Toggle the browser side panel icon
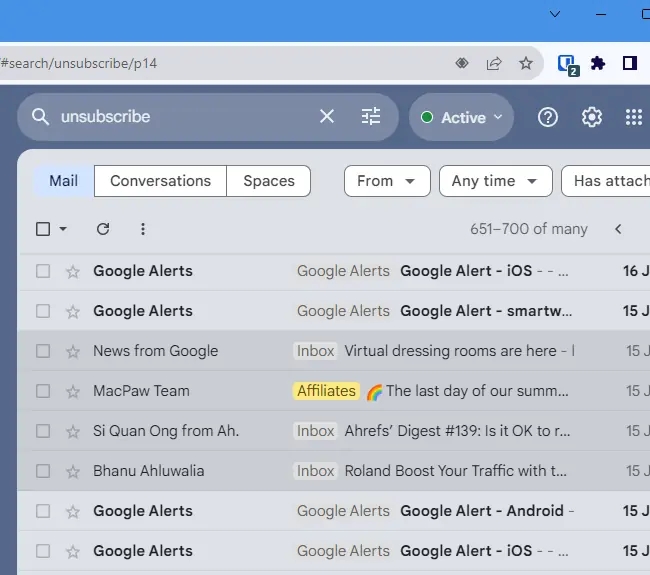The height and width of the screenshot is (575, 650). [x=630, y=63]
